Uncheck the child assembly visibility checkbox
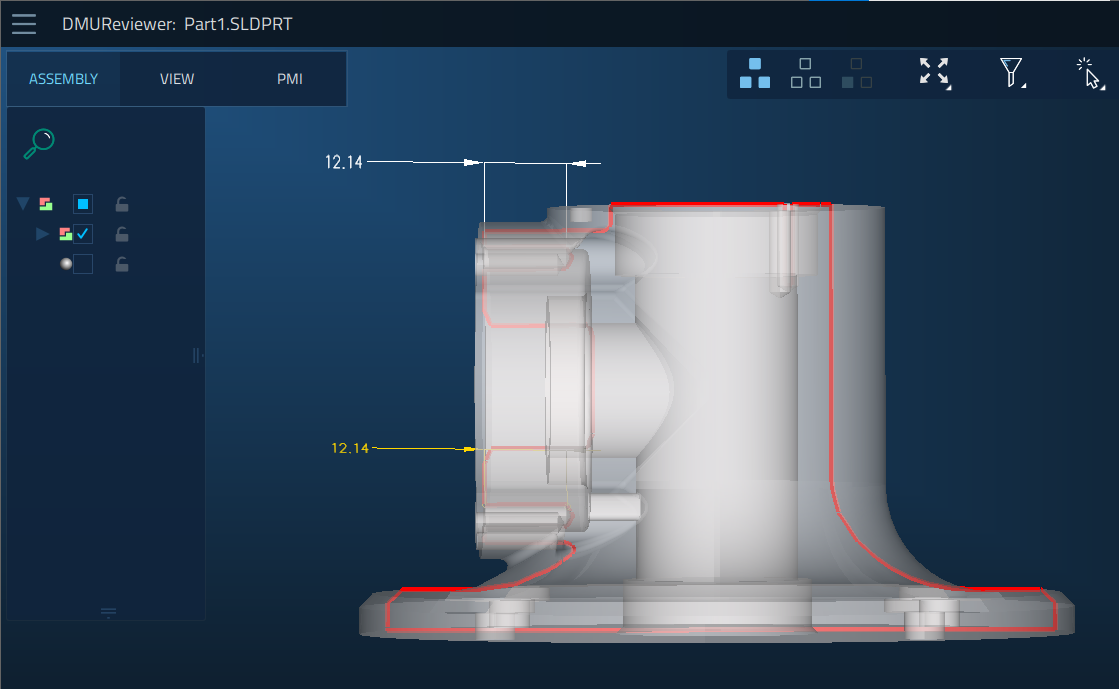 83,233
